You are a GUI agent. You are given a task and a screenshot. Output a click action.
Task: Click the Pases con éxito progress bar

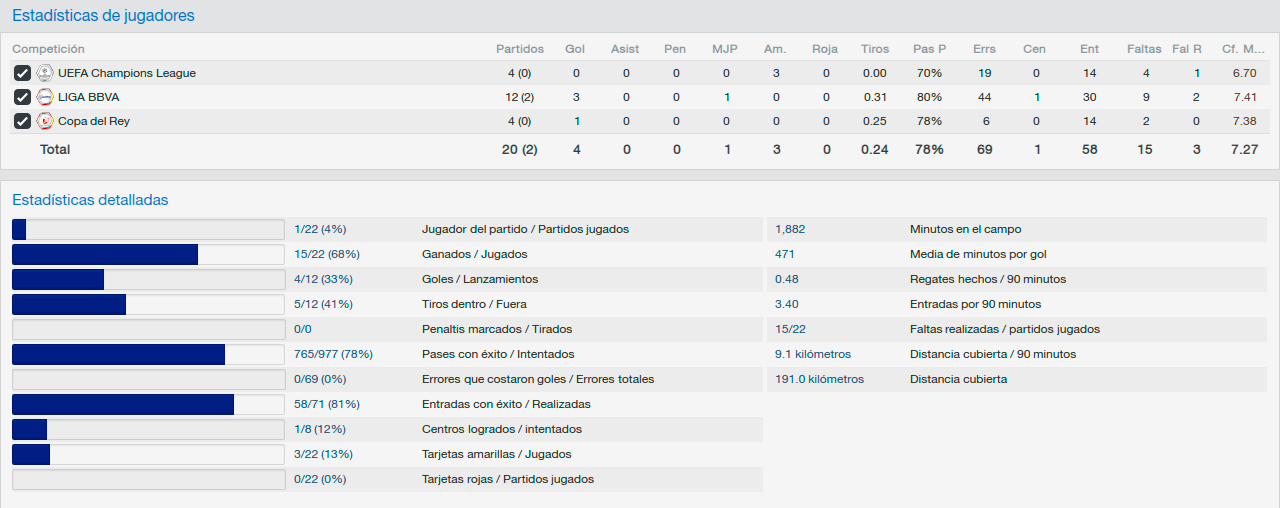pyautogui.click(x=148, y=354)
